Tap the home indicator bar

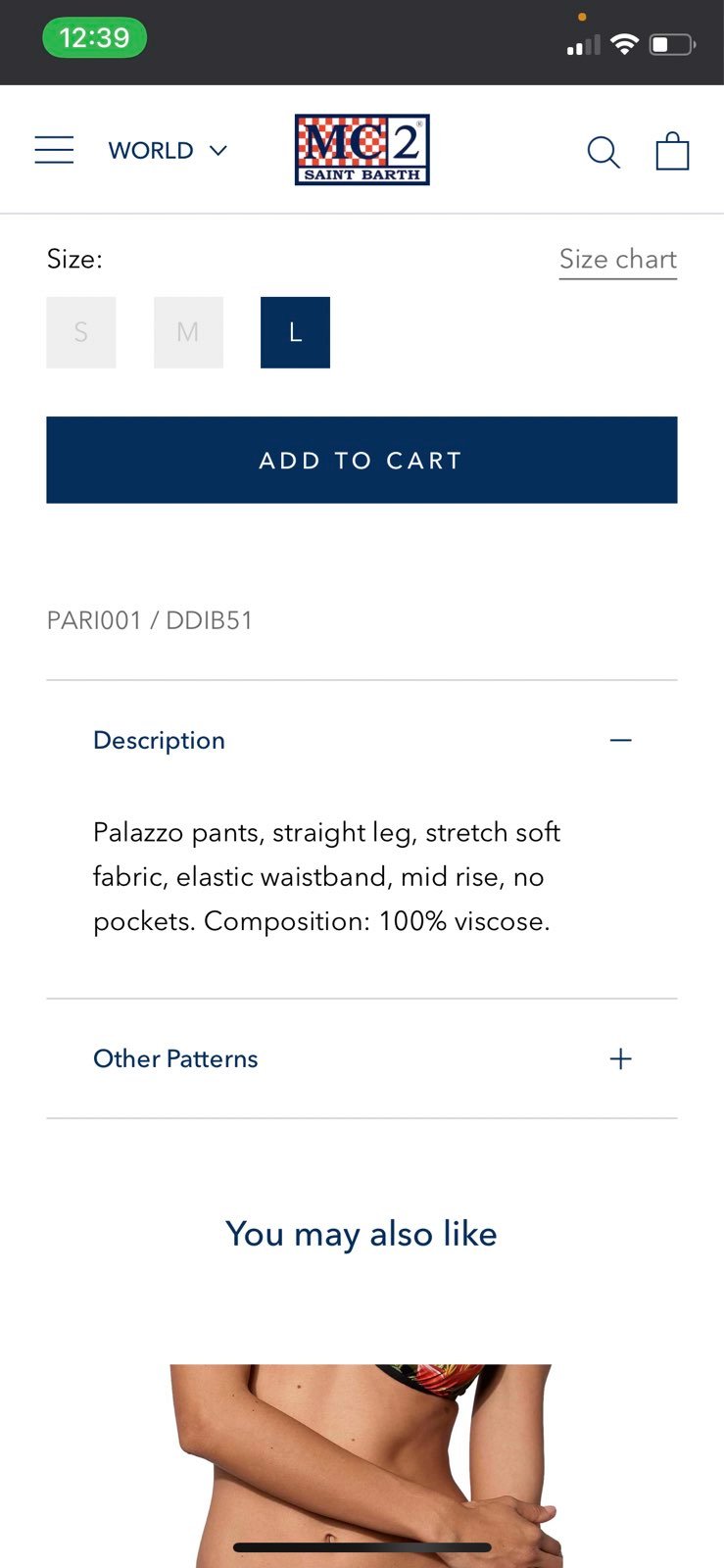pyautogui.click(x=362, y=1547)
